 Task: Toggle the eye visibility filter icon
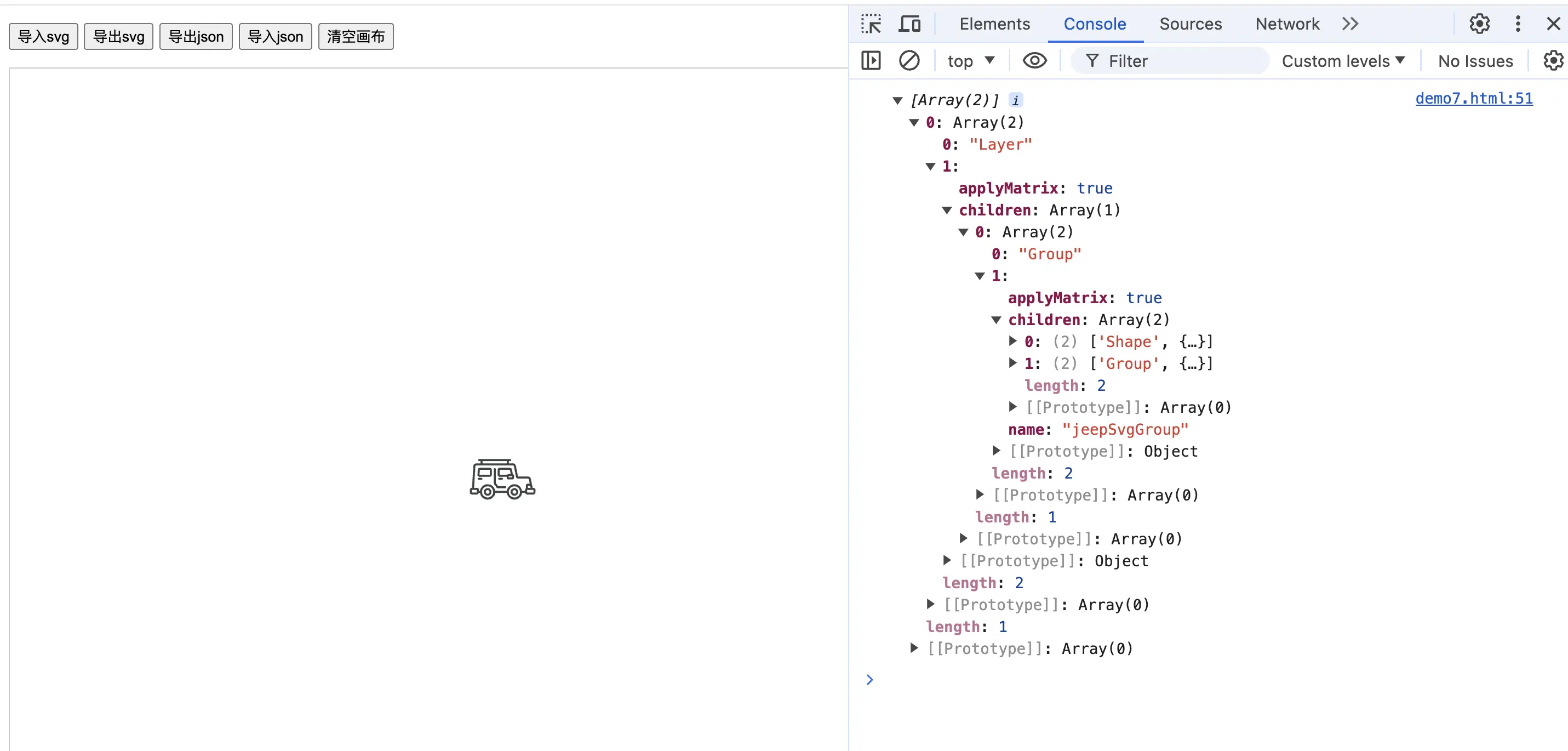[1035, 61]
